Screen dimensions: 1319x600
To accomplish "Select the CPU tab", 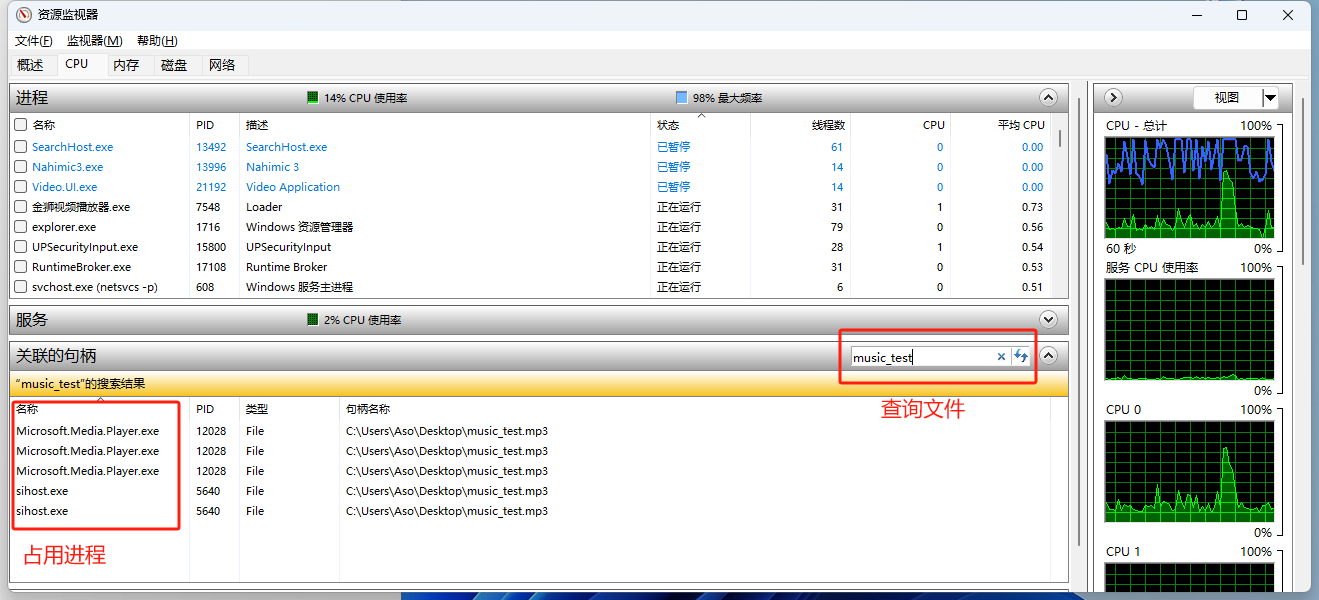I will pos(77,64).
